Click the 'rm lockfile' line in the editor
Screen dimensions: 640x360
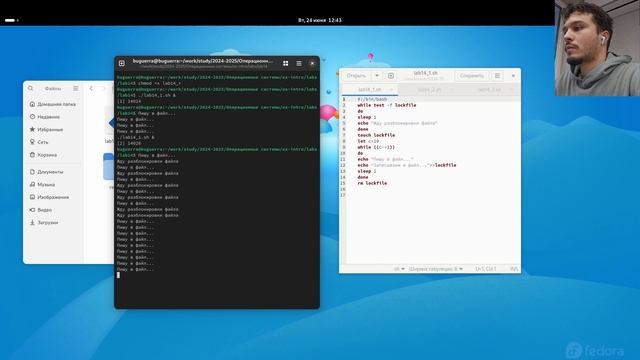click(x=372, y=183)
